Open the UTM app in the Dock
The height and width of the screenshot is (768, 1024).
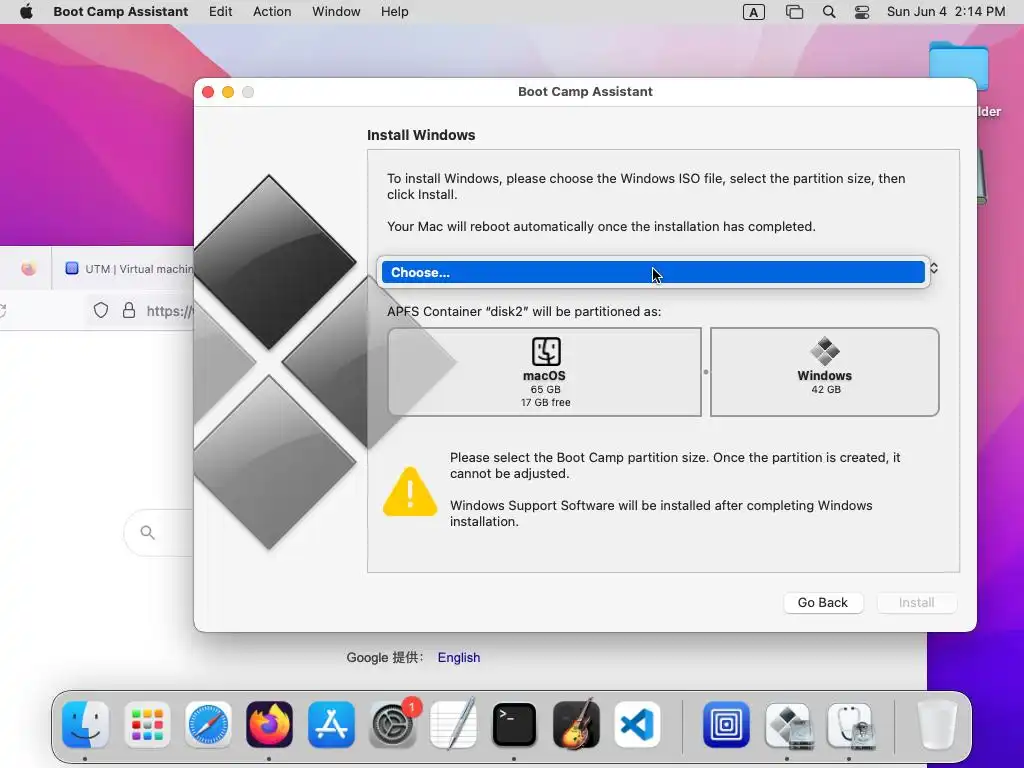(726, 724)
